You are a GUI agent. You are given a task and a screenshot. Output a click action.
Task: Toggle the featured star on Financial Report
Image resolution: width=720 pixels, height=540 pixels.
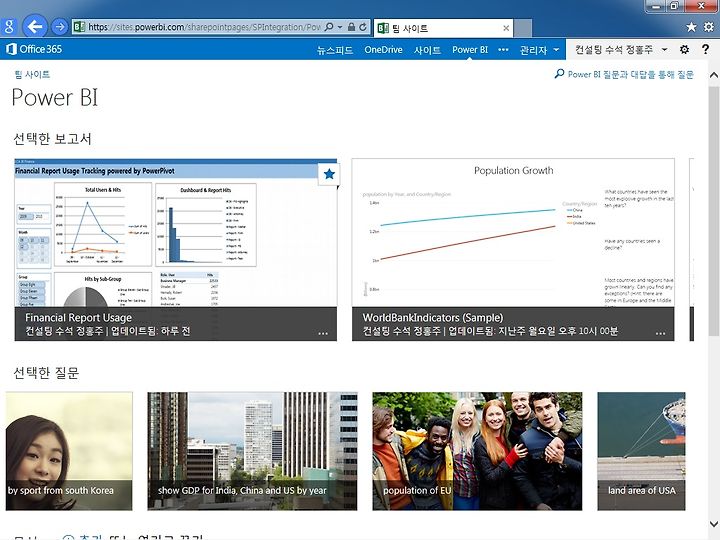click(x=329, y=174)
